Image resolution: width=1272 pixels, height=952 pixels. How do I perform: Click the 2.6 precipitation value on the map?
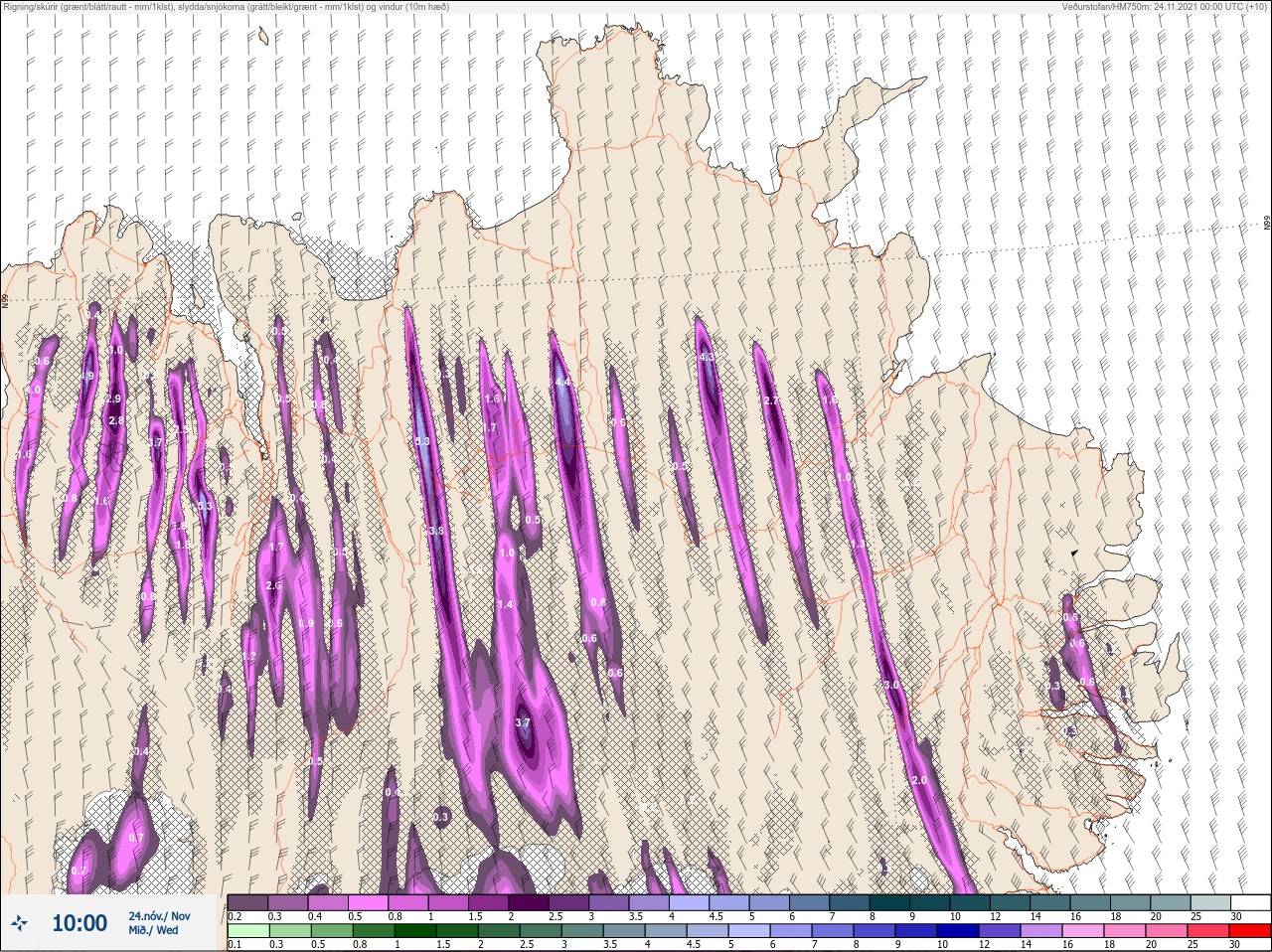274,586
